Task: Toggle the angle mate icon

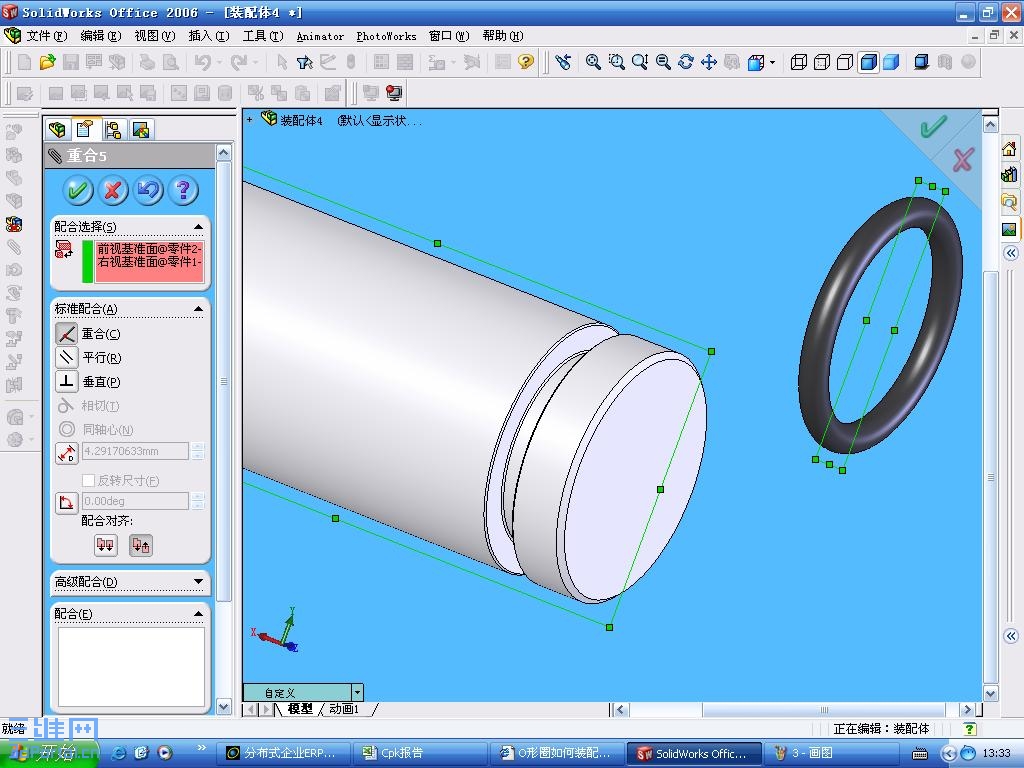Action: pos(67,503)
